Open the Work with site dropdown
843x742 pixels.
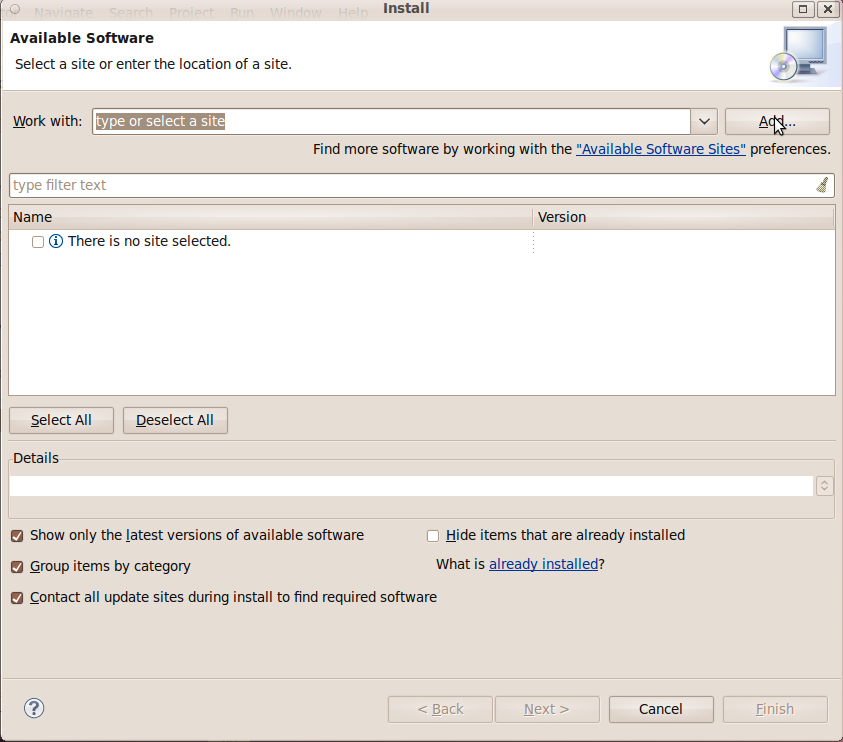click(x=704, y=121)
